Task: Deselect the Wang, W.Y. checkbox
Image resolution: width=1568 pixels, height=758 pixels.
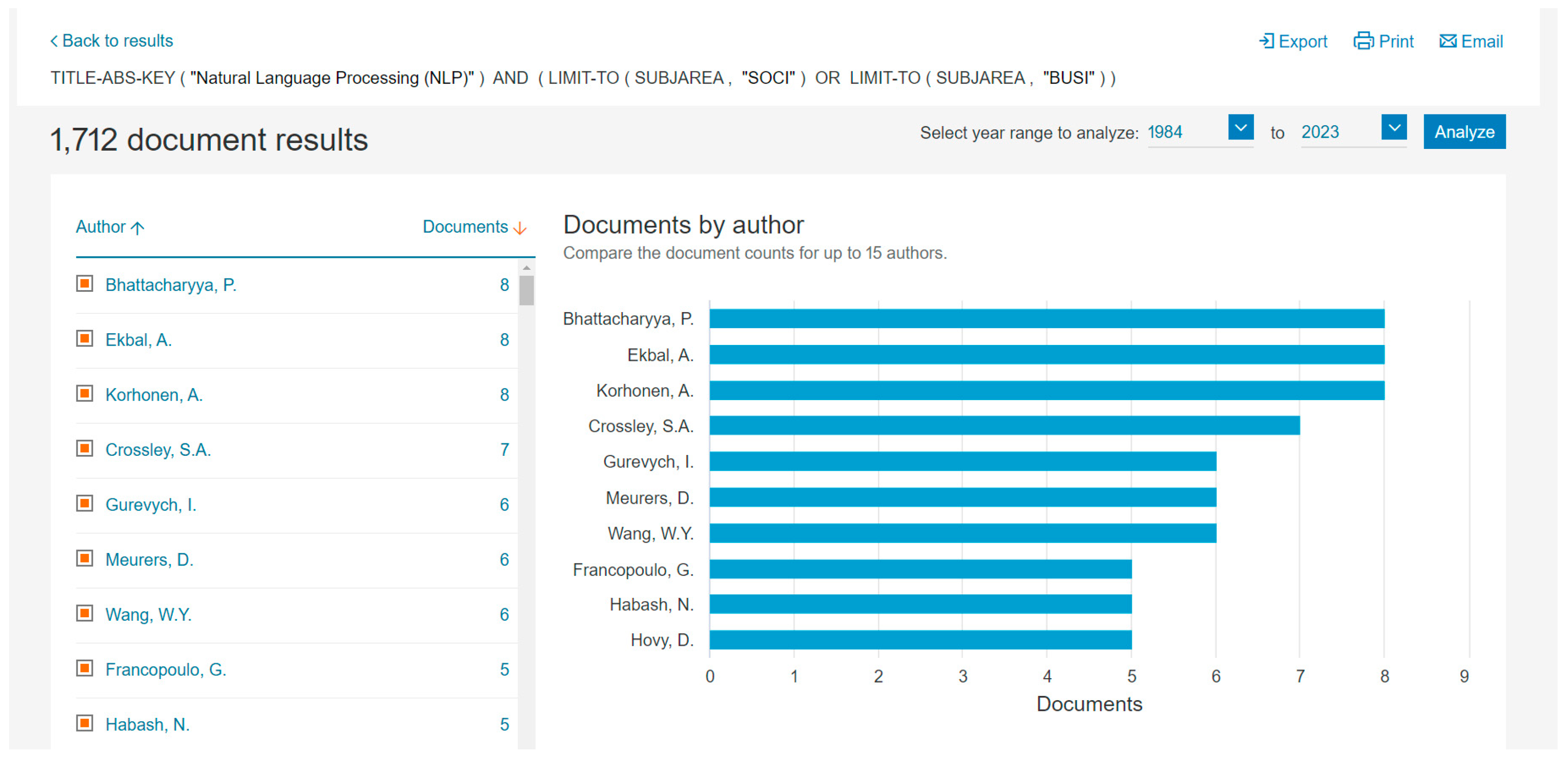Action: point(85,614)
